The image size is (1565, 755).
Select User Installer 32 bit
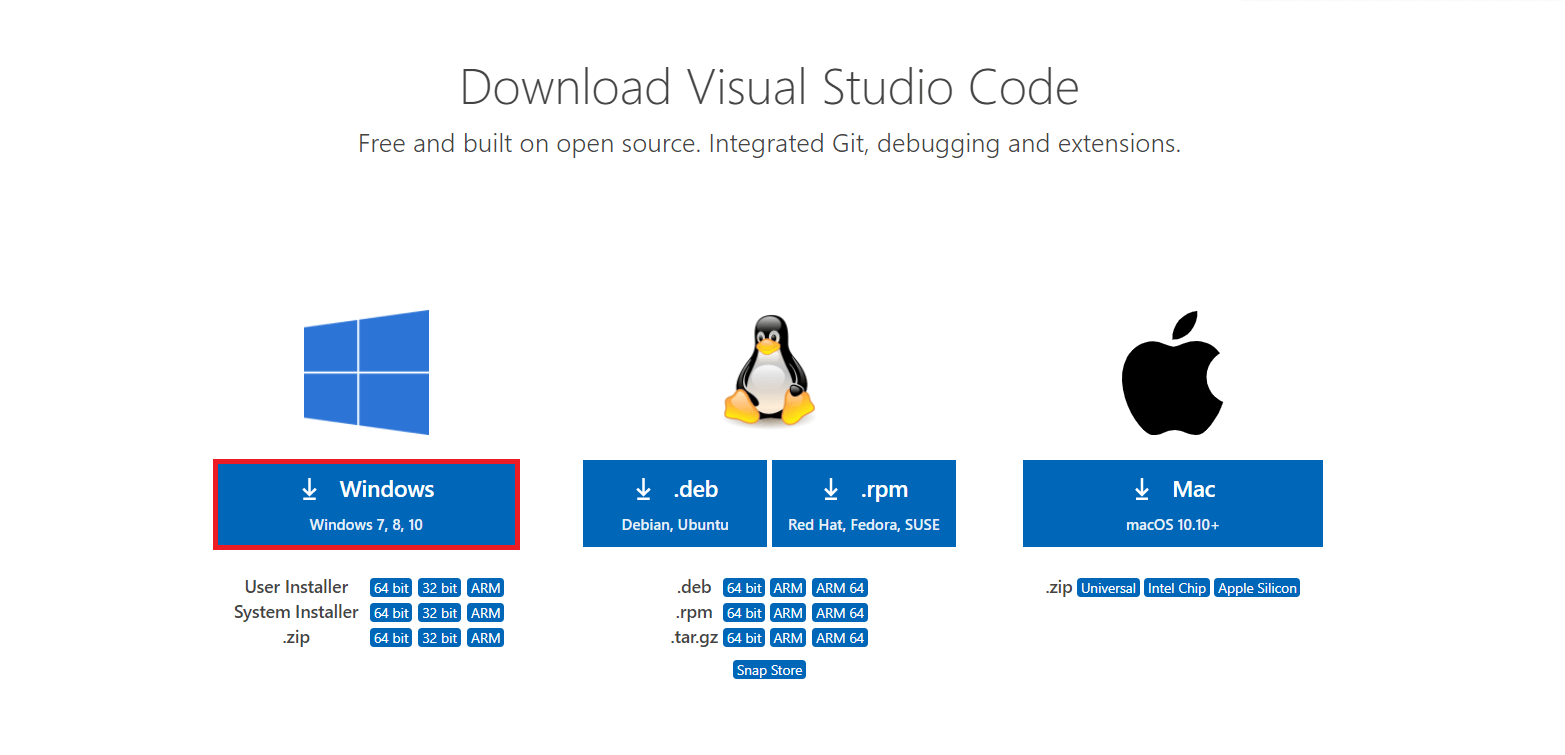coord(439,588)
